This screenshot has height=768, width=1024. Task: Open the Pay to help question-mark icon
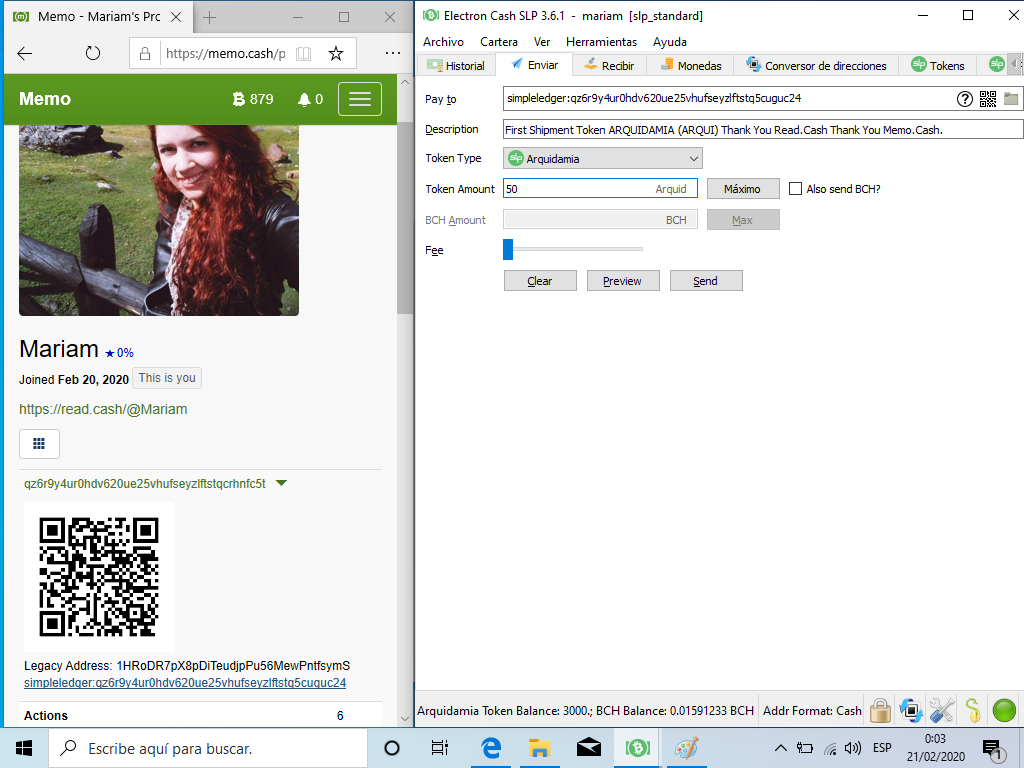click(965, 99)
